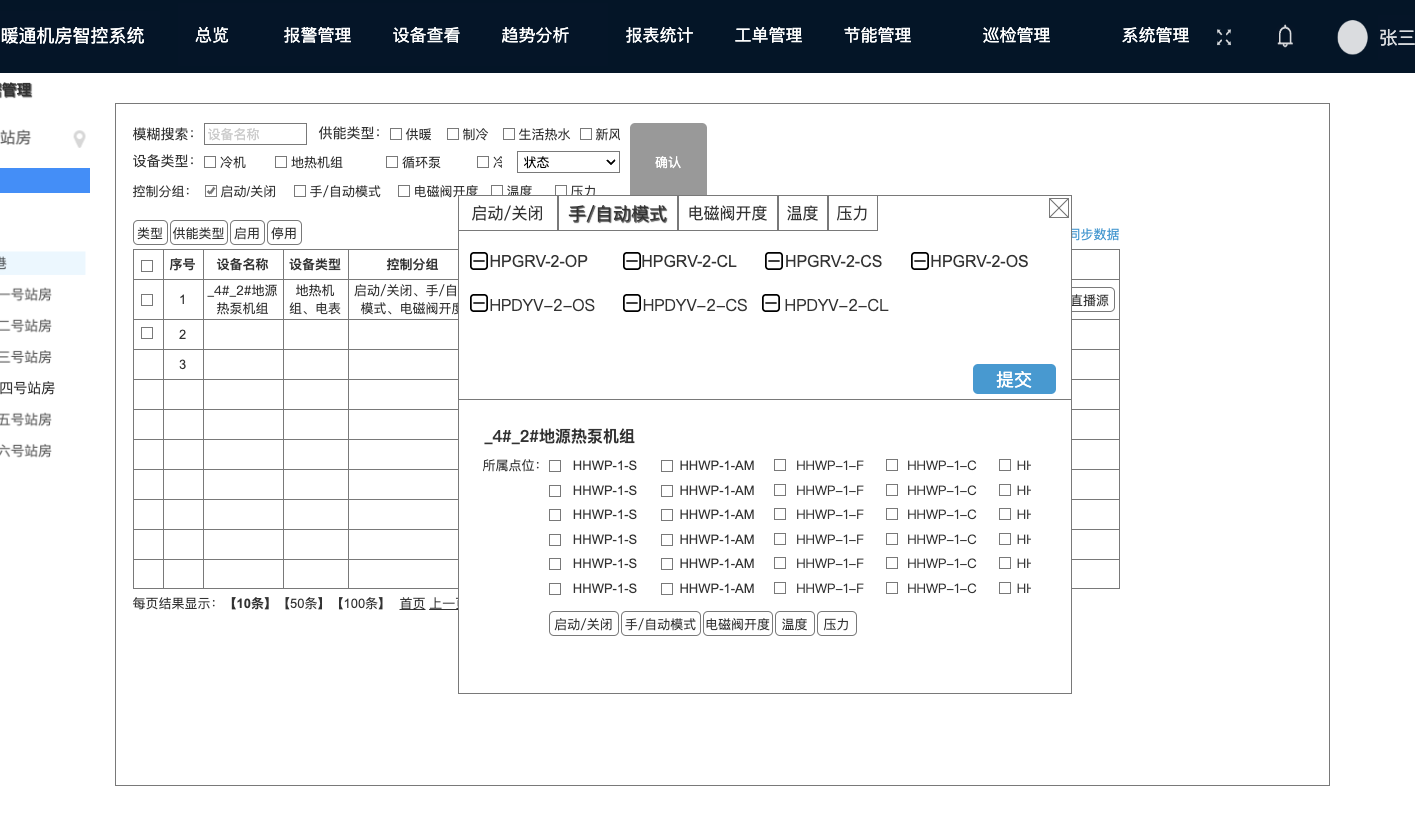Navigate to 巡检管理
The image size is (1415, 830).
[x=1016, y=36]
